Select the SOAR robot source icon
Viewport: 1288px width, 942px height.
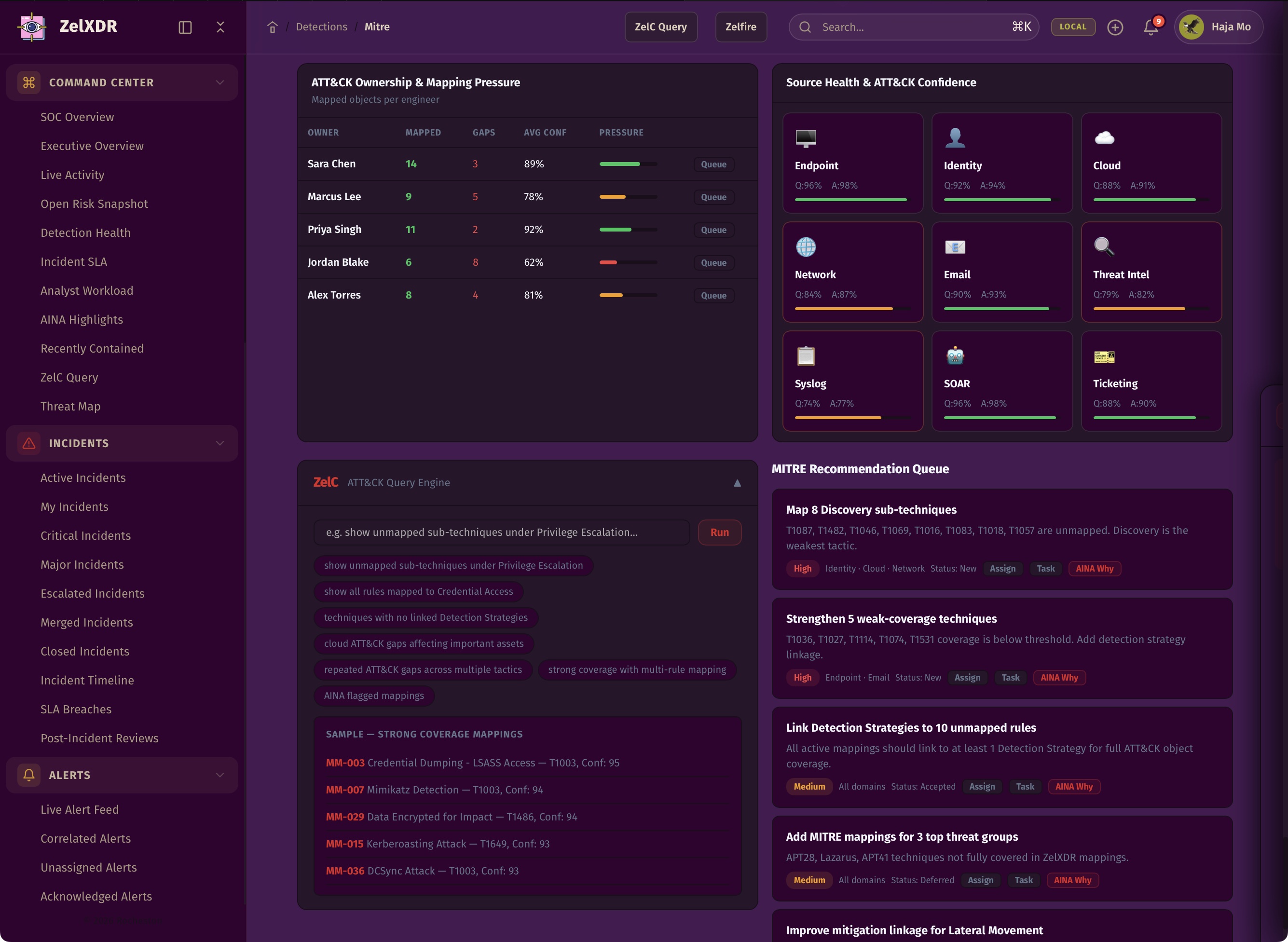[955, 355]
